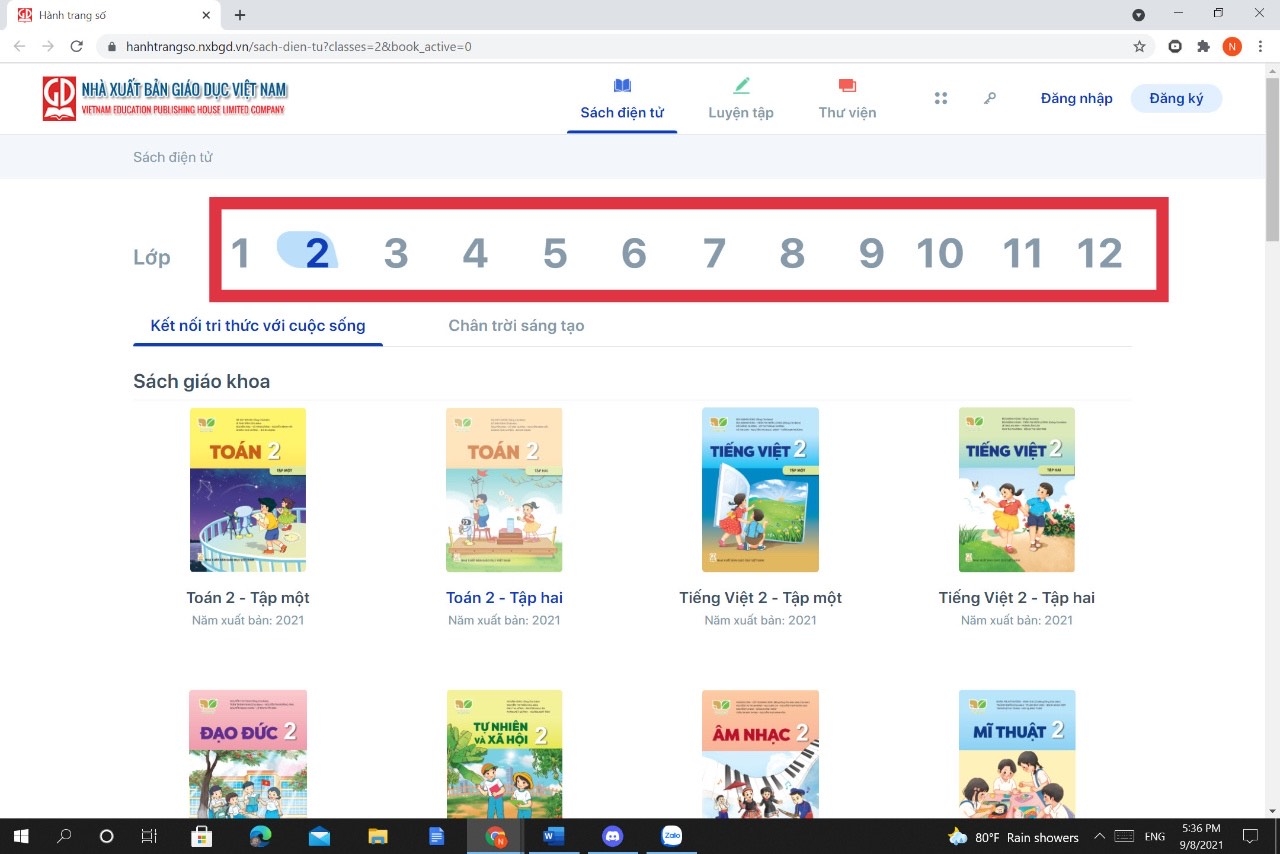Image resolution: width=1280 pixels, height=854 pixels.
Task: Open Tiếng Việt 2 Tập một cover thumbnail
Action: [x=760, y=490]
